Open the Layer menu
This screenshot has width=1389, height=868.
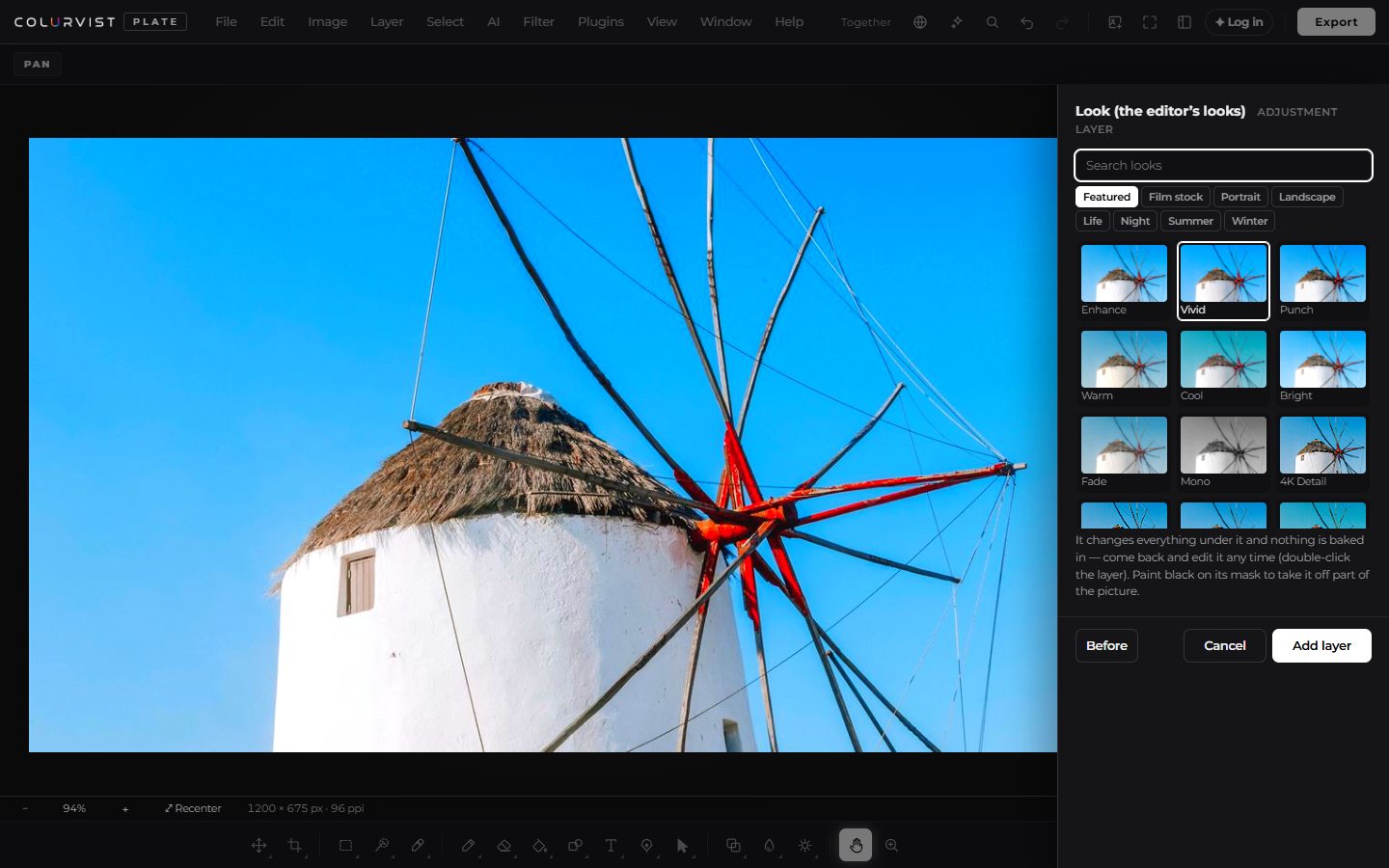click(387, 22)
